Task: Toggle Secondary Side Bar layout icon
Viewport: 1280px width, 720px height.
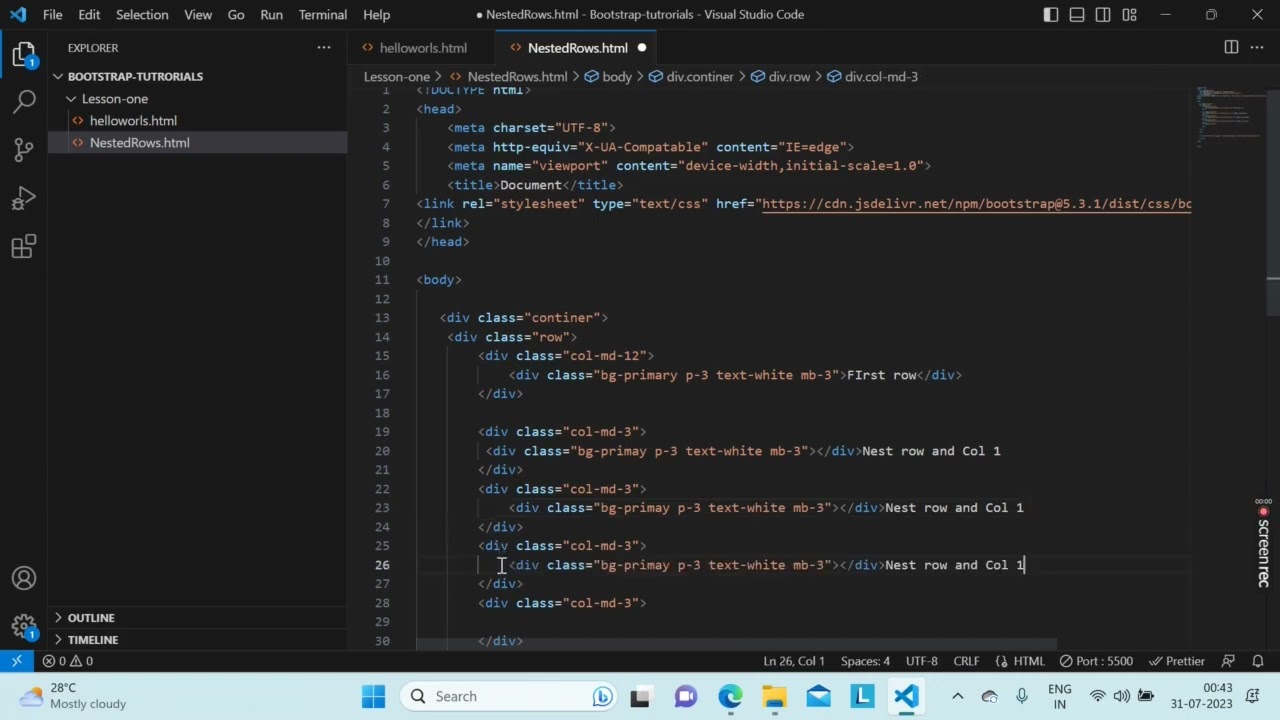Action: 1103,15
